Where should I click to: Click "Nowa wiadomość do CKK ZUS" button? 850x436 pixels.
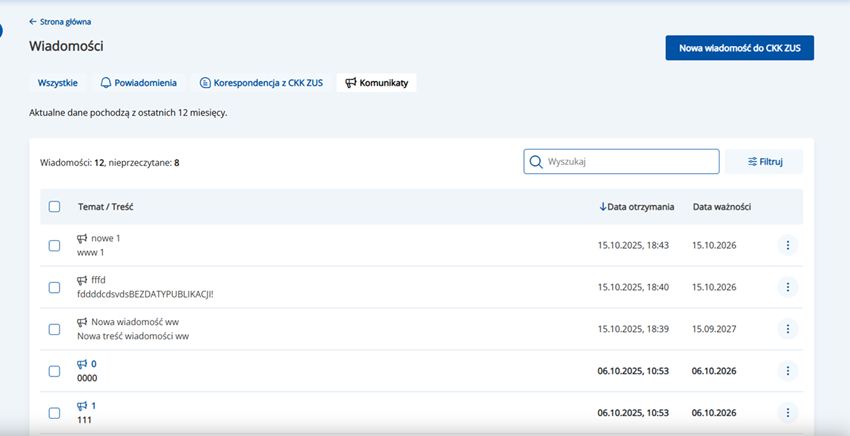[x=739, y=47]
